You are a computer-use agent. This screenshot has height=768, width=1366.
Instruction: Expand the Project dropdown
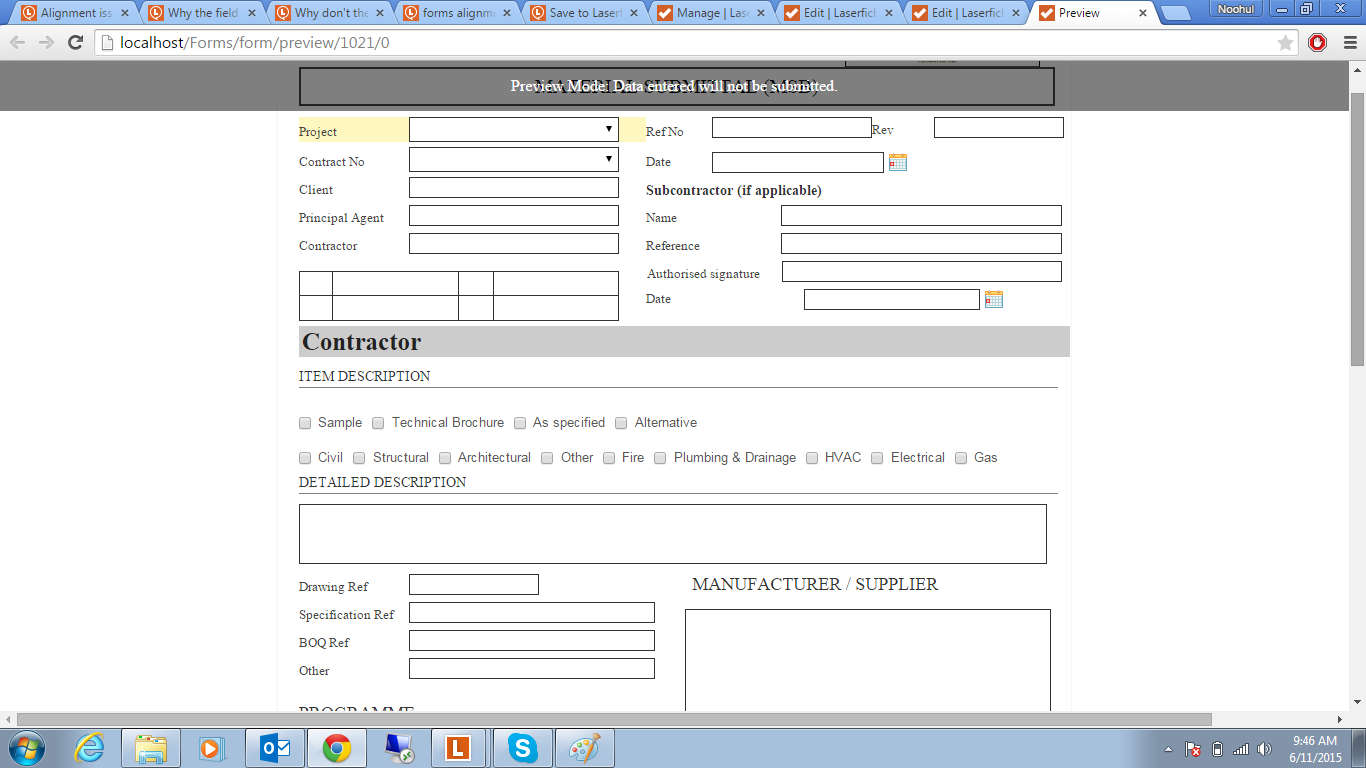513,130
